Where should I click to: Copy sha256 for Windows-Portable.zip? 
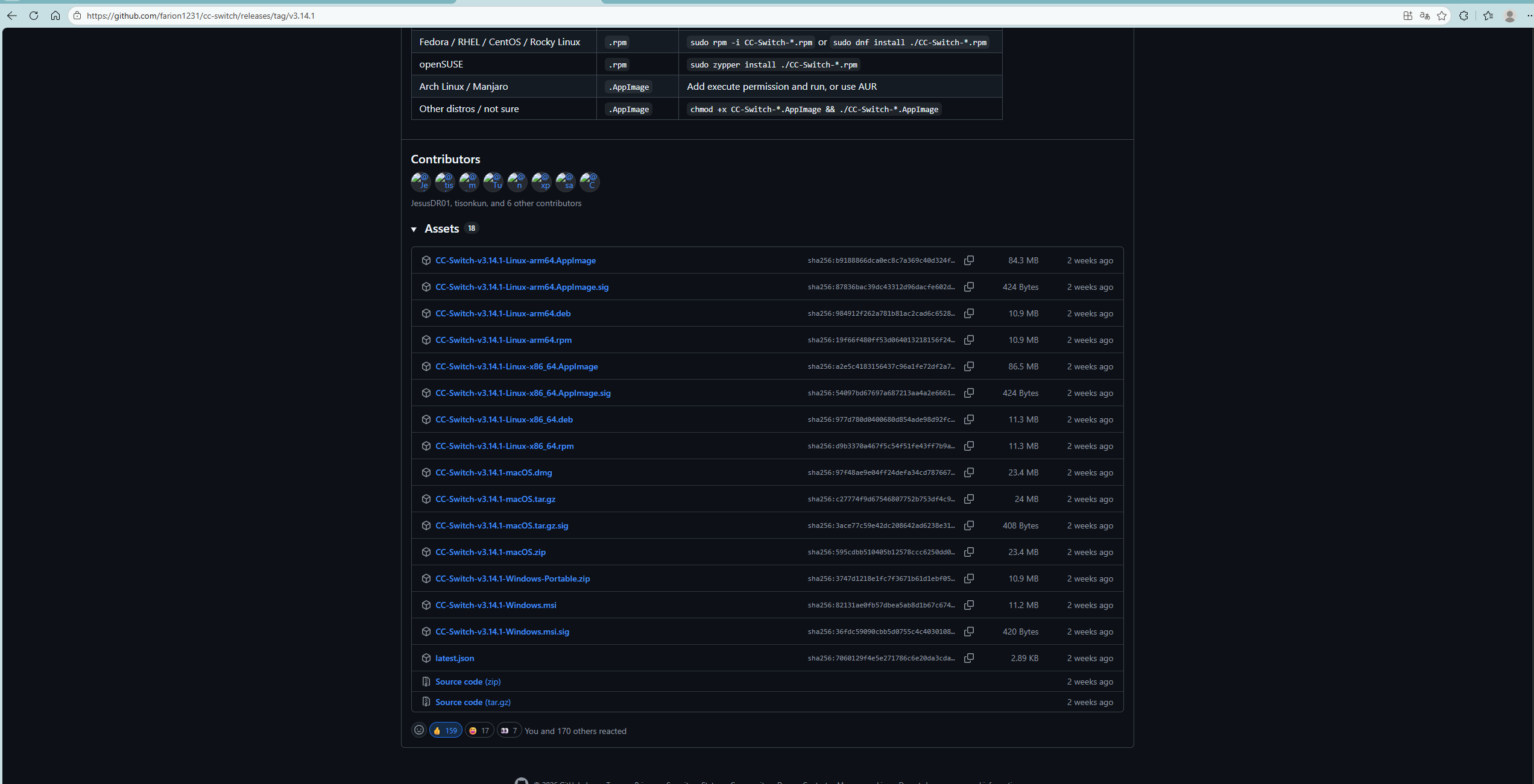pyautogui.click(x=969, y=579)
